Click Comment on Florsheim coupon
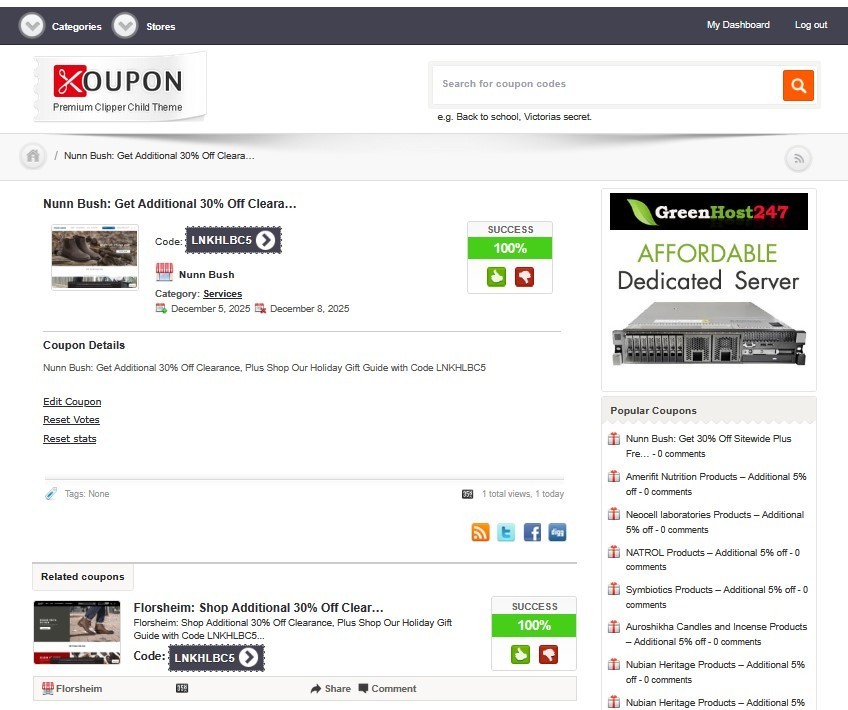Viewport: 848px width, 710px height. (x=387, y=688)
